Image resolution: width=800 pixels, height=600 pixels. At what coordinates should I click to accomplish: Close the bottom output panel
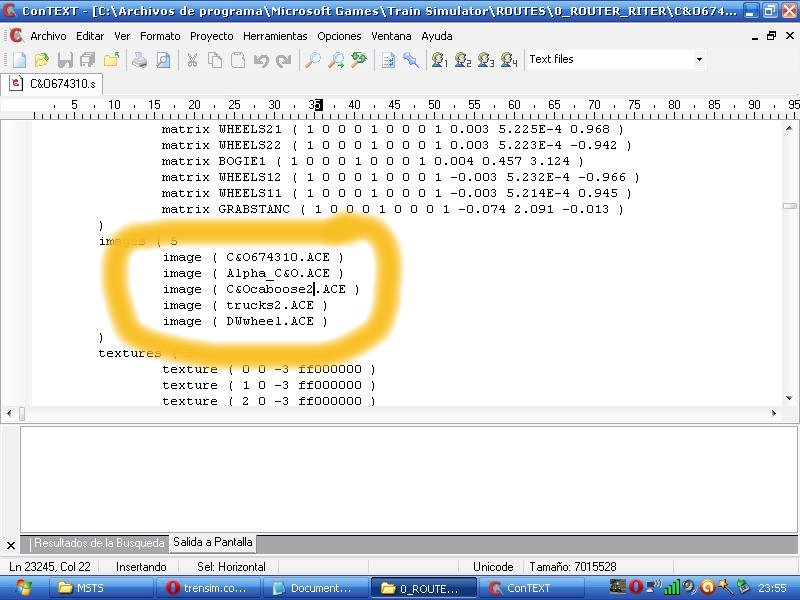click(x=11, y=545)
